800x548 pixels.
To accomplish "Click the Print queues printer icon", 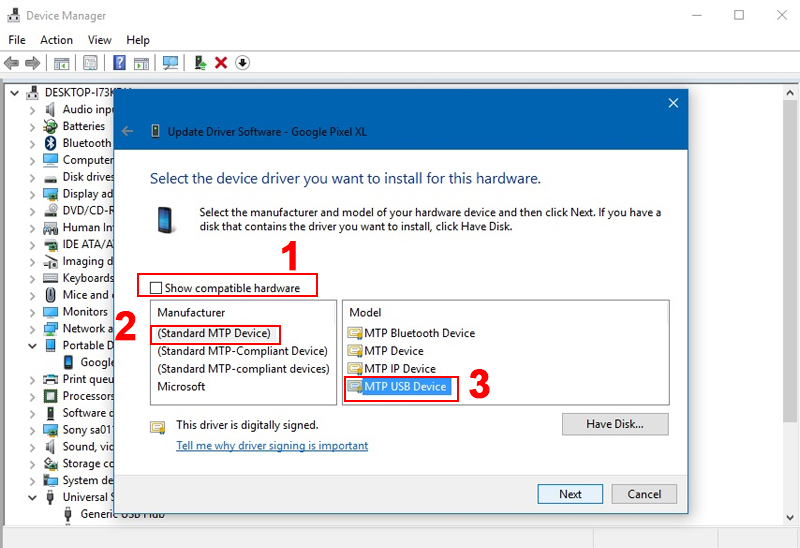I will tap(51, 379).
